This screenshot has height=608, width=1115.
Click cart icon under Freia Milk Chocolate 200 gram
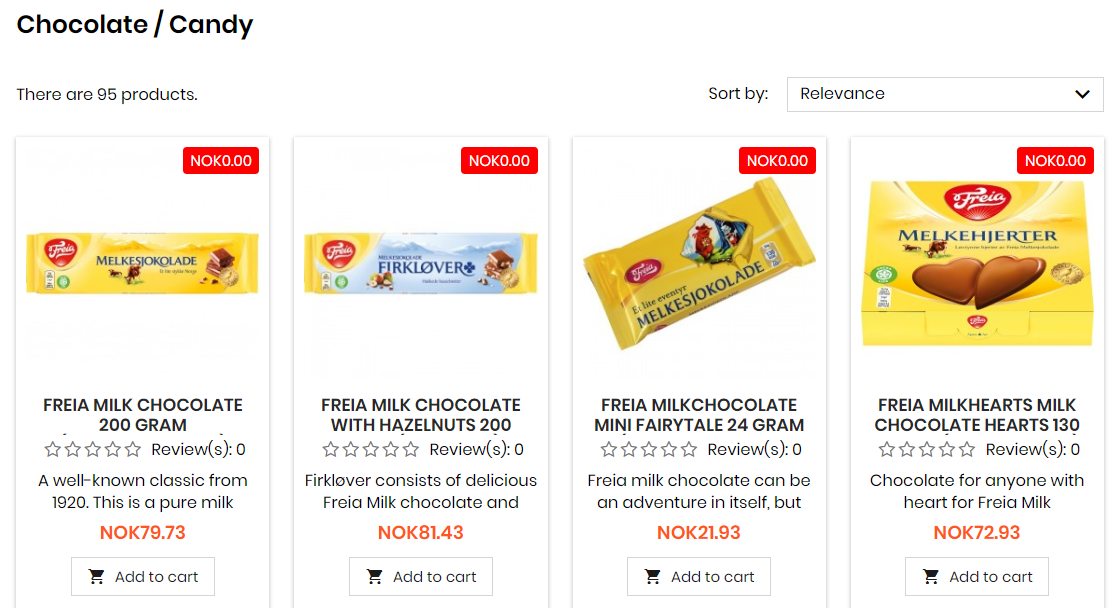pyautogui.click(x=96, y=577)
